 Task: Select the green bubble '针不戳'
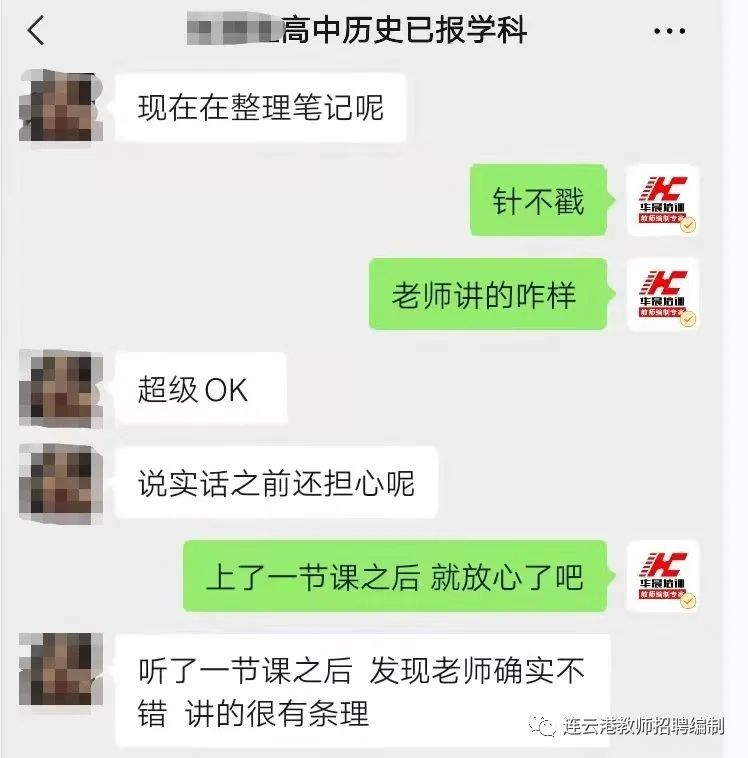click(x=539, y=200)
